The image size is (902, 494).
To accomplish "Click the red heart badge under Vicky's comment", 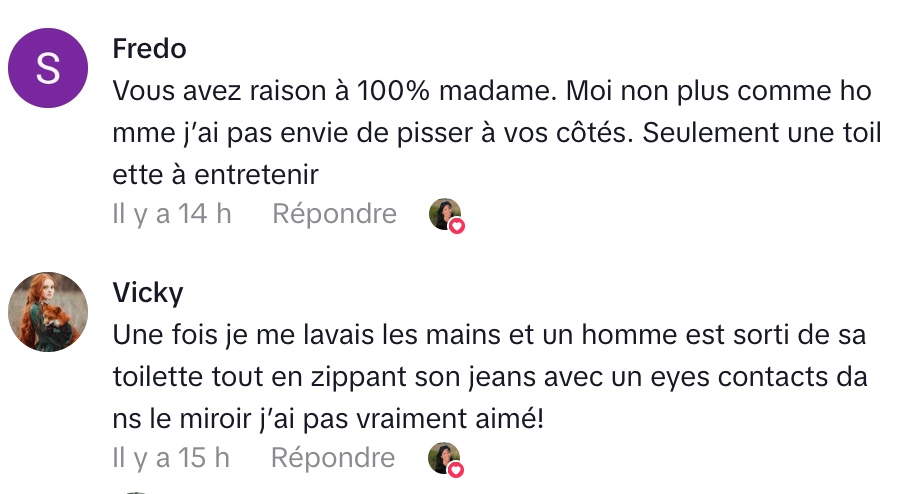I will click(x=457, y=470).
